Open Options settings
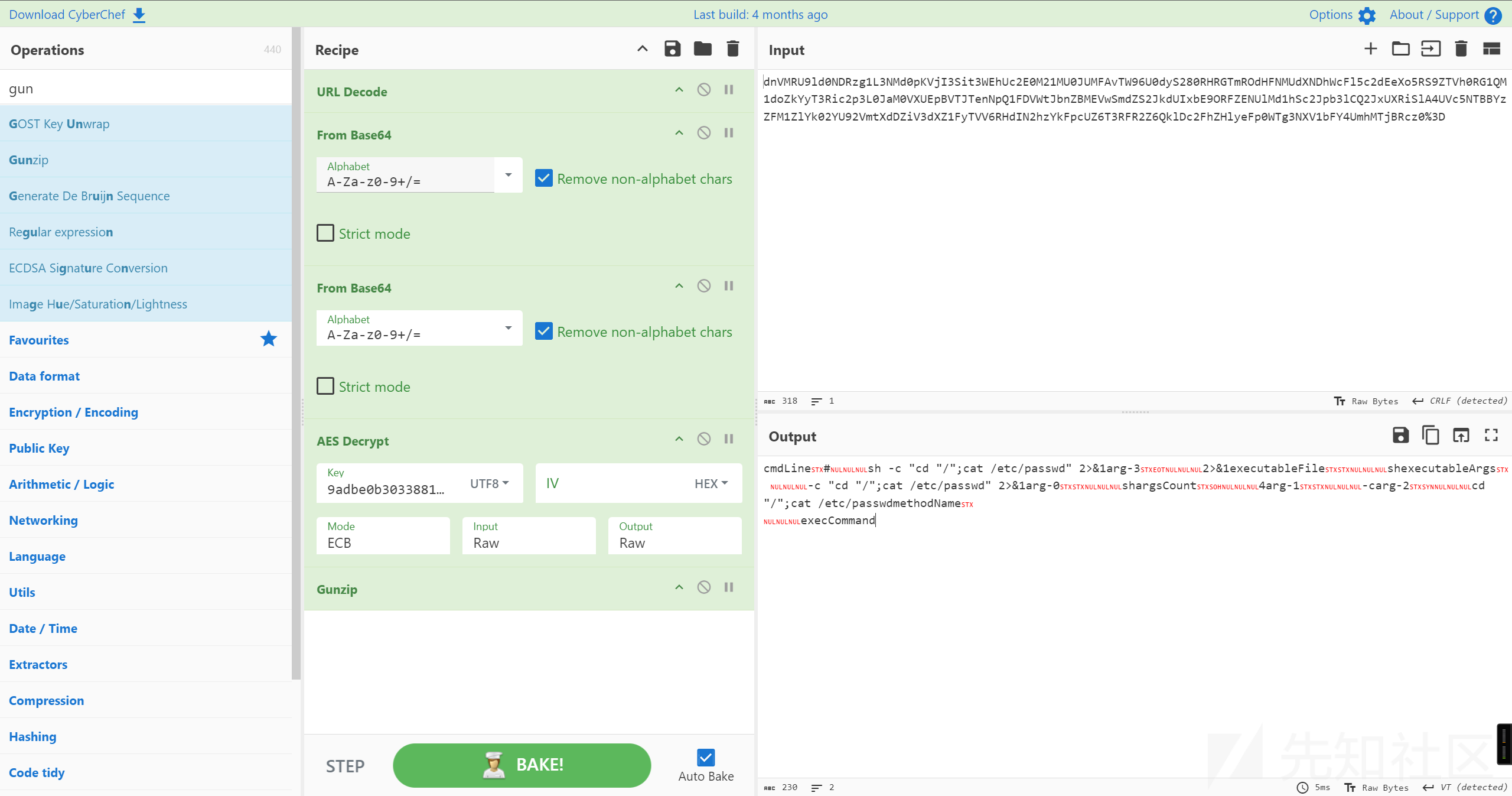The width and height of the screenshot is (1512, 796). click(1342, 15)
